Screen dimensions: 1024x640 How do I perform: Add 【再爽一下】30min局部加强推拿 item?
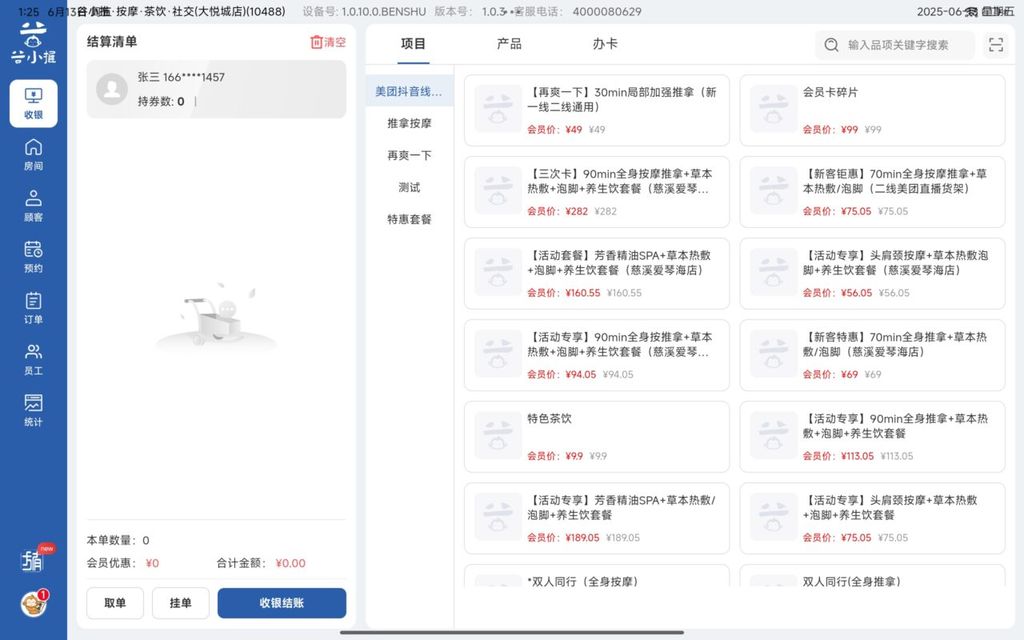597,110
